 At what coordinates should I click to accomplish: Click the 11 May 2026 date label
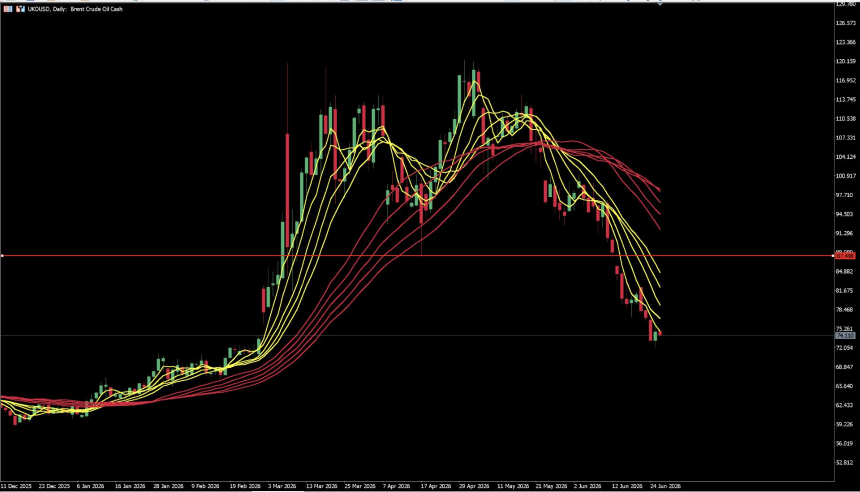click(x=513, y=487)
